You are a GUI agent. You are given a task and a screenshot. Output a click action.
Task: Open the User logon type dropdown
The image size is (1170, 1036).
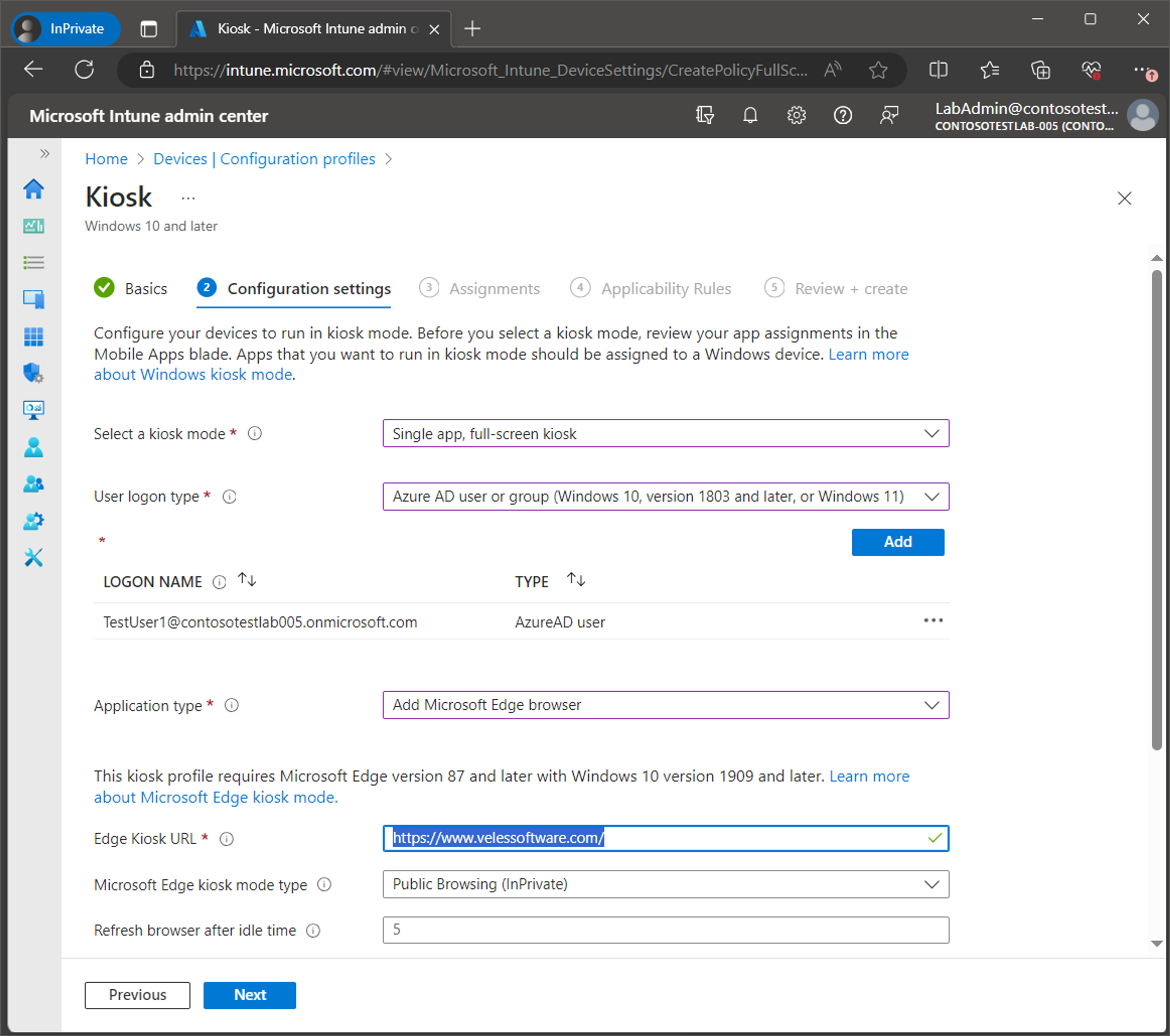click(x=666, y=496)
